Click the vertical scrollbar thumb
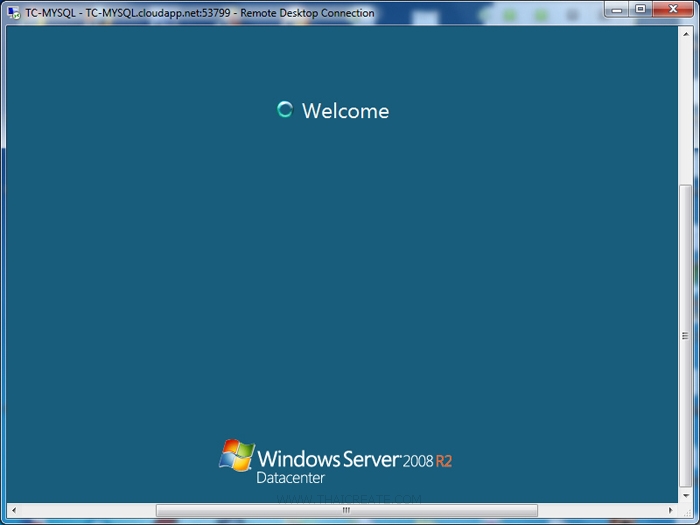 point(685,336)
